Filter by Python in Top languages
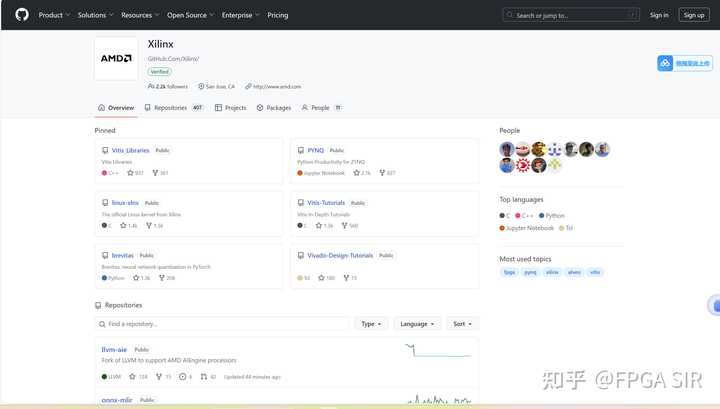This screenshot has width=720, height=409. (551, 215)
